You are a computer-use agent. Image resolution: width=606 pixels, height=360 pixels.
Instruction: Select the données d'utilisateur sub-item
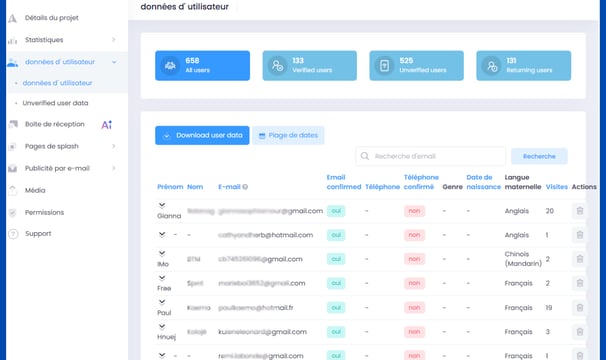tap(57, 83)
